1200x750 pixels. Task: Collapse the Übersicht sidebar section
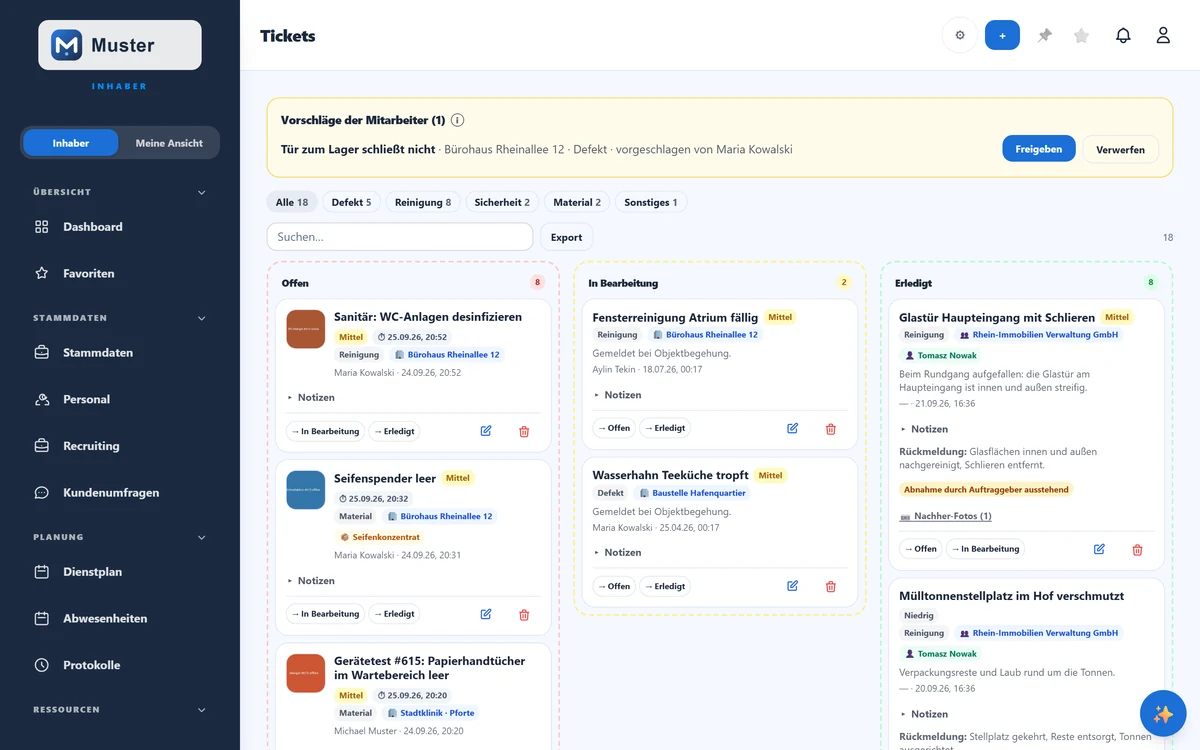pos(201,192)
